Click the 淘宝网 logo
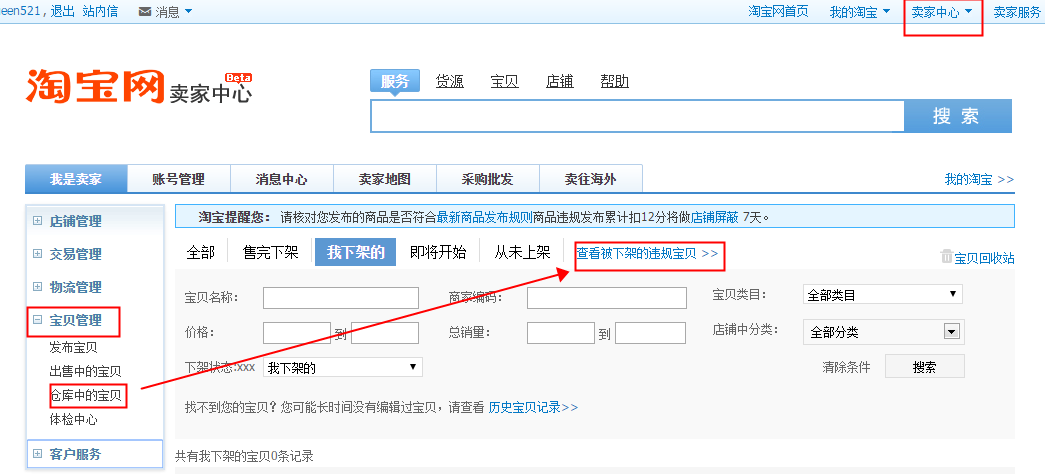The width and height of the screenshot is (1045, 474). (x=95, y=86)
